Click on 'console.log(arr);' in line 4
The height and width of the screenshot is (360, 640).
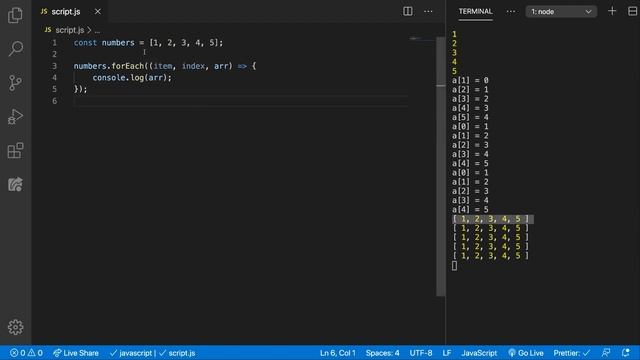(x=132, y=78)
